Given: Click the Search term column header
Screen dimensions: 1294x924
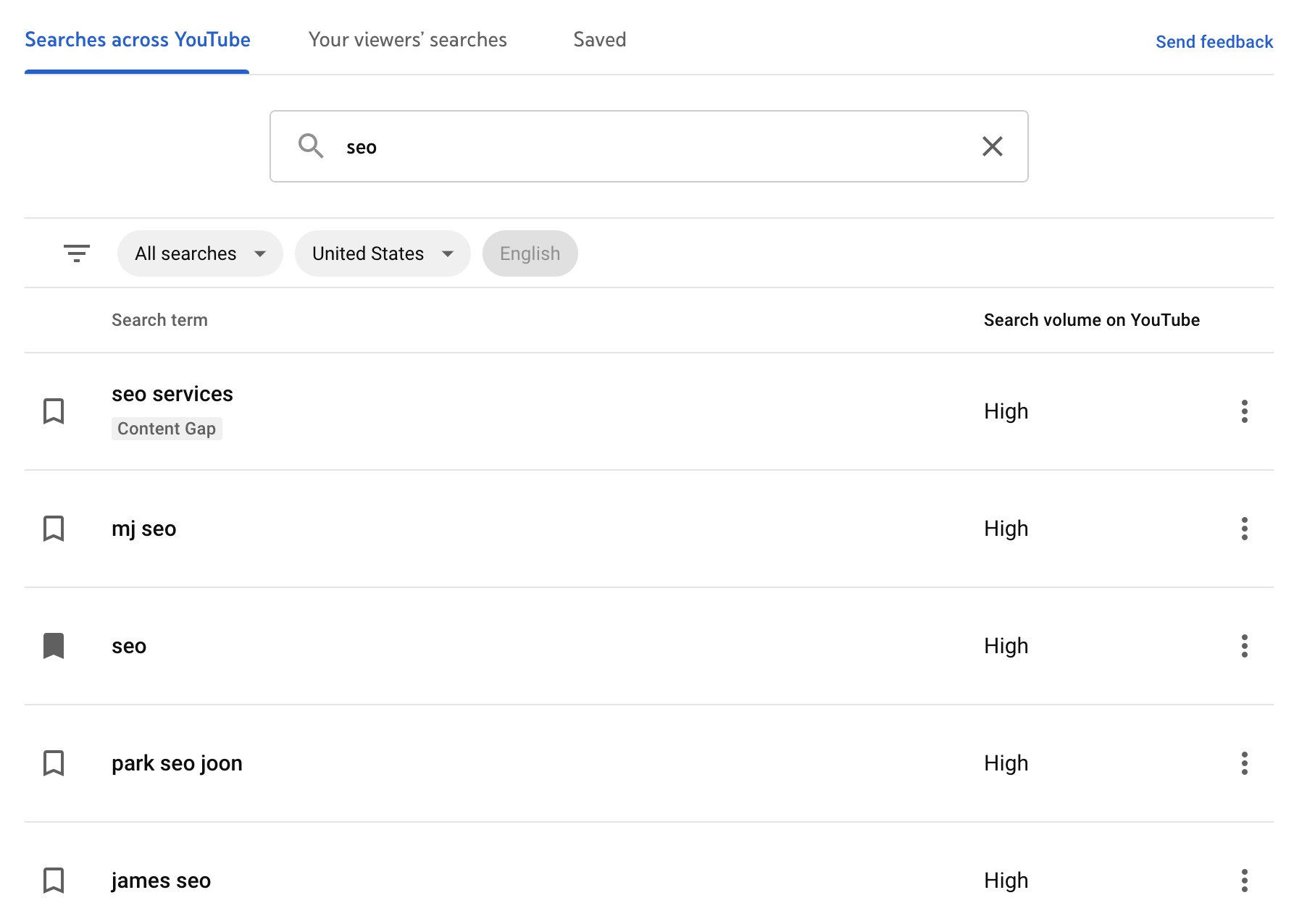Looking at the screenshot, I should coord(159,320).
